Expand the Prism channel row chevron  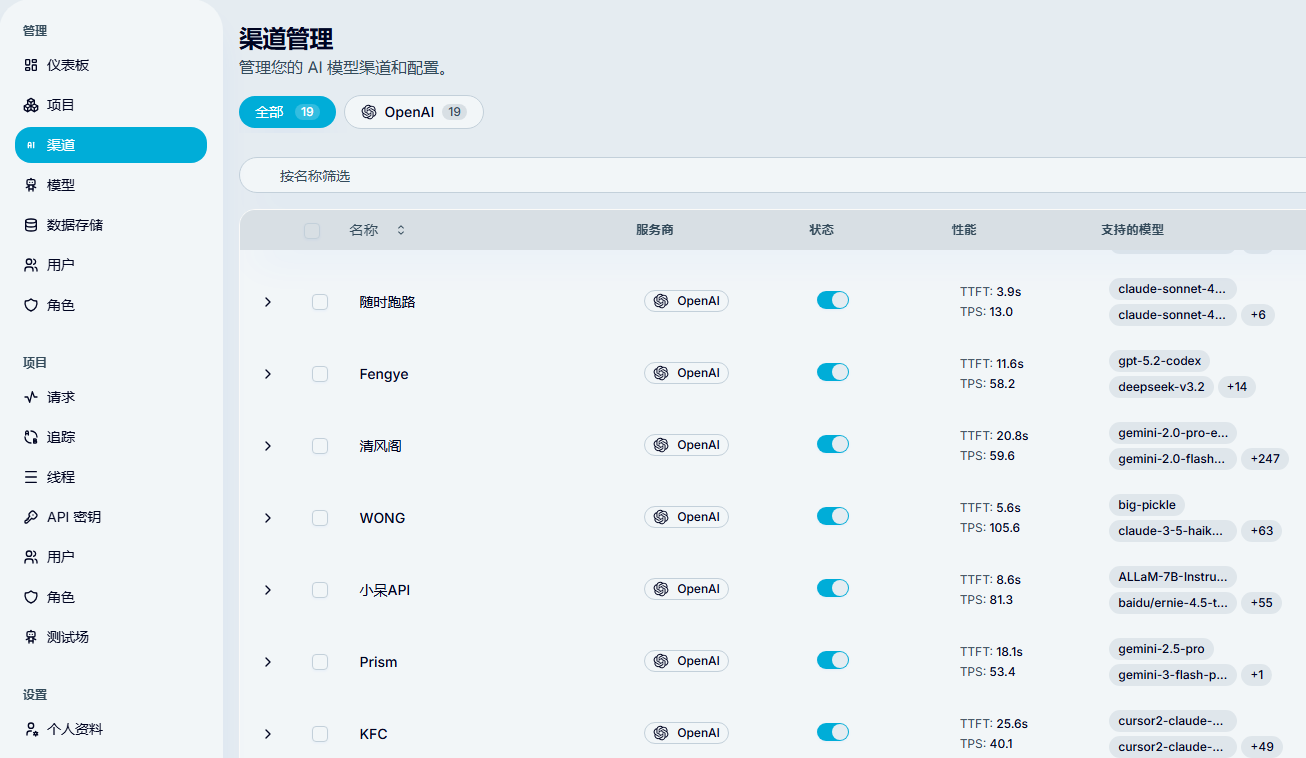(267, 662)
